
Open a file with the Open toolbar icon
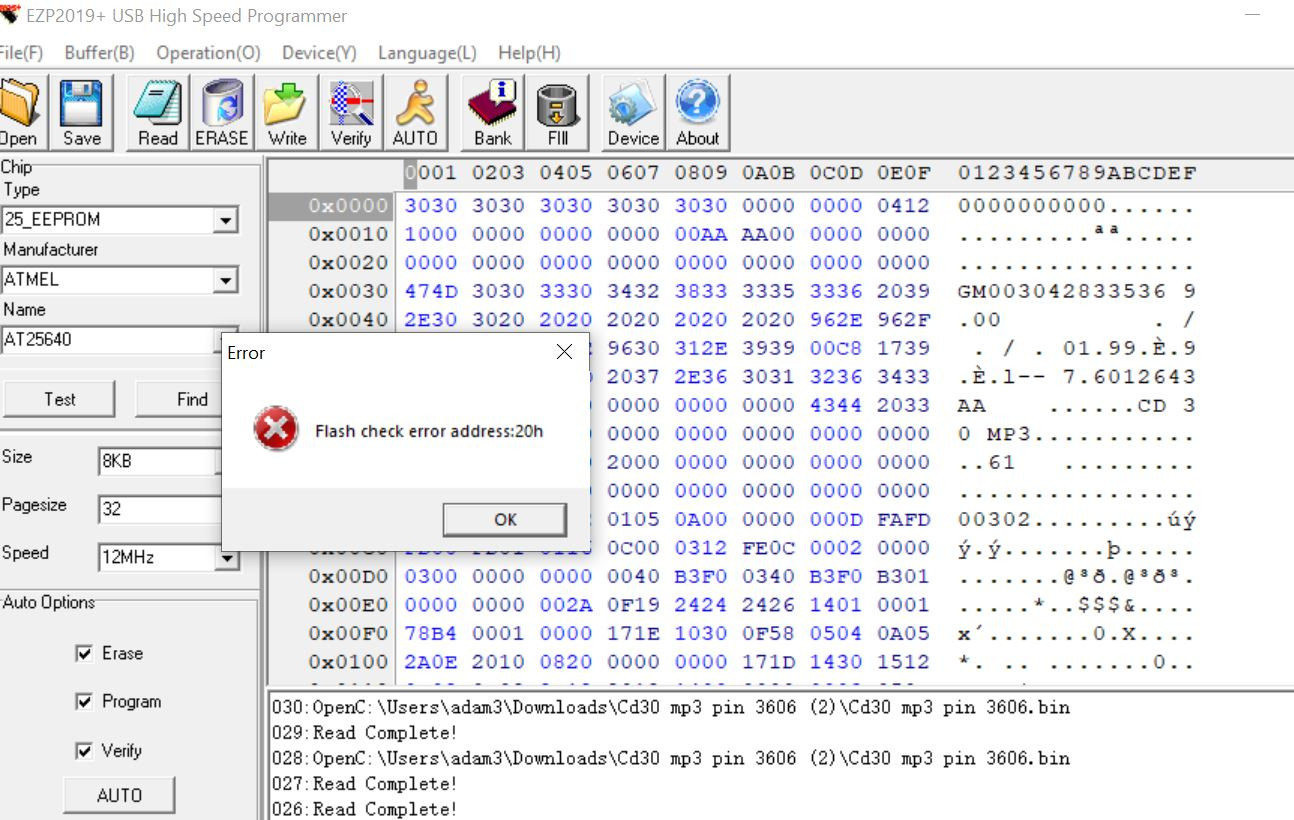pyautogui.click(x=21, y=110)
